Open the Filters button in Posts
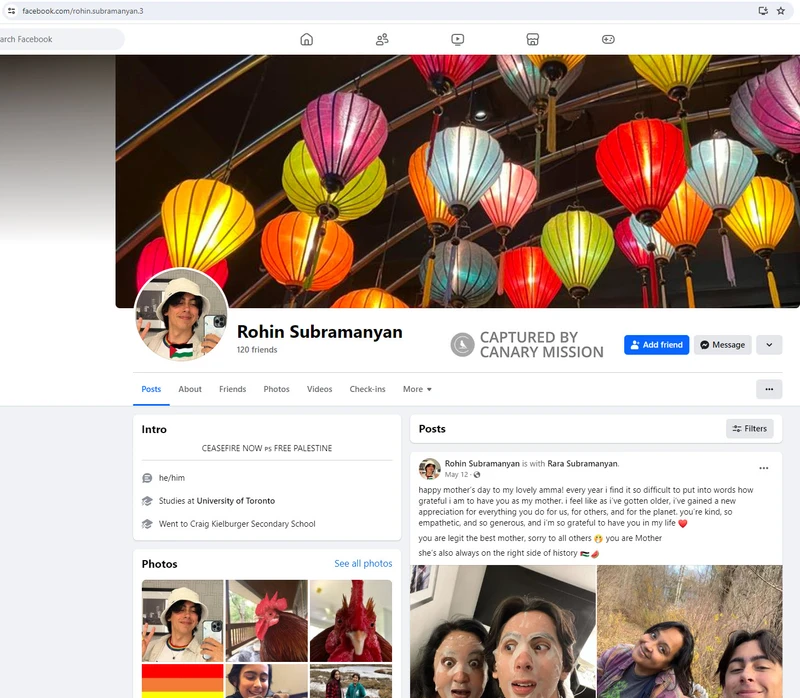This screenshot has width=800, height=698. pyautogui.click(x=749, y=429)
